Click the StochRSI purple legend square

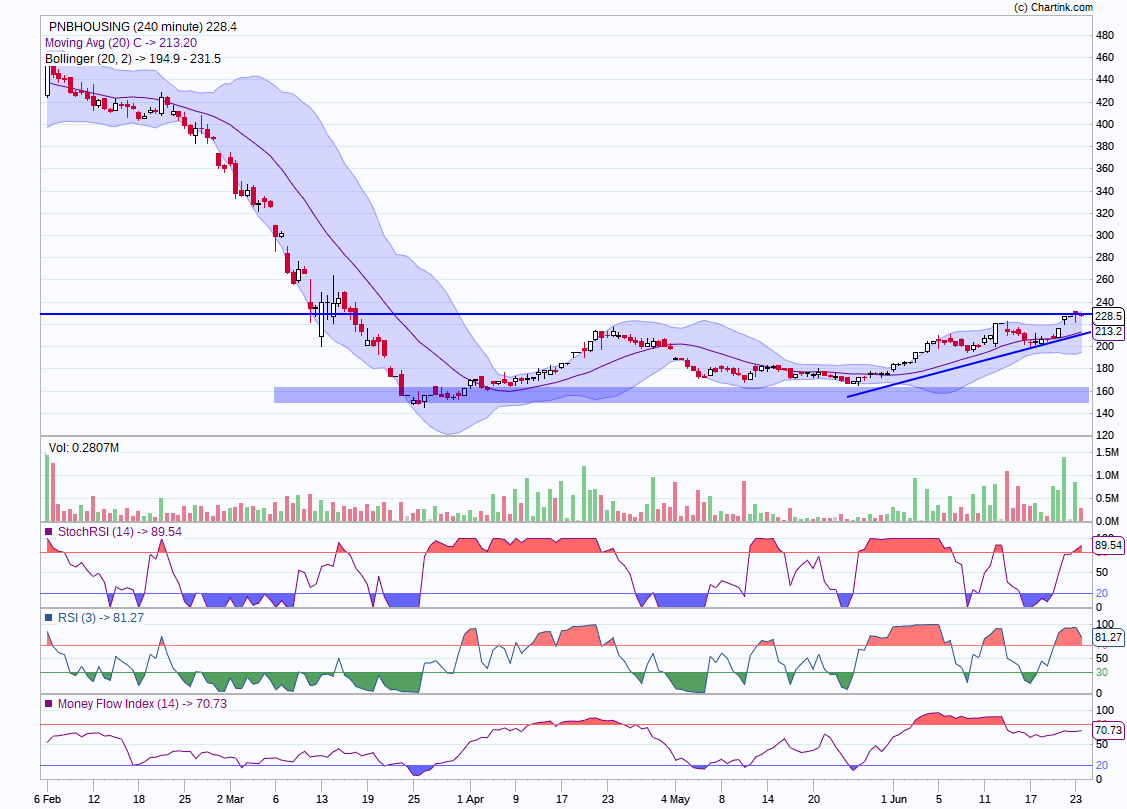pyautogui.click(x=49, y=532)
